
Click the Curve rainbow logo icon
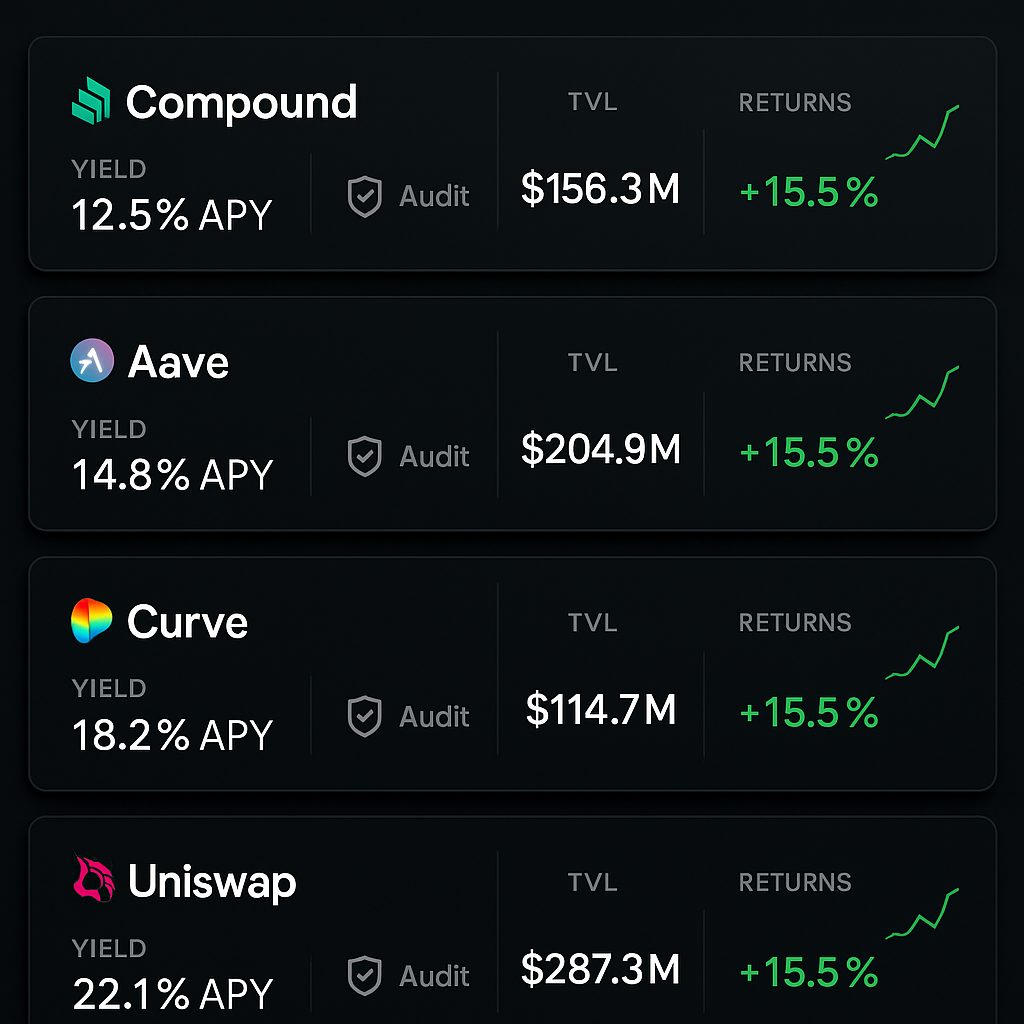point(91,620)
